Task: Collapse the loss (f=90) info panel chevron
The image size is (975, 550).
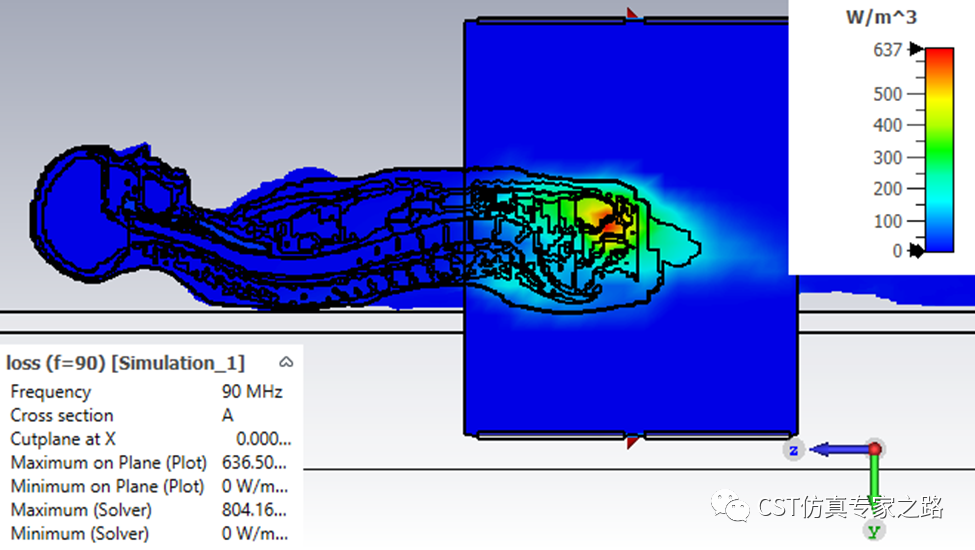Action: tap(286, 362)
